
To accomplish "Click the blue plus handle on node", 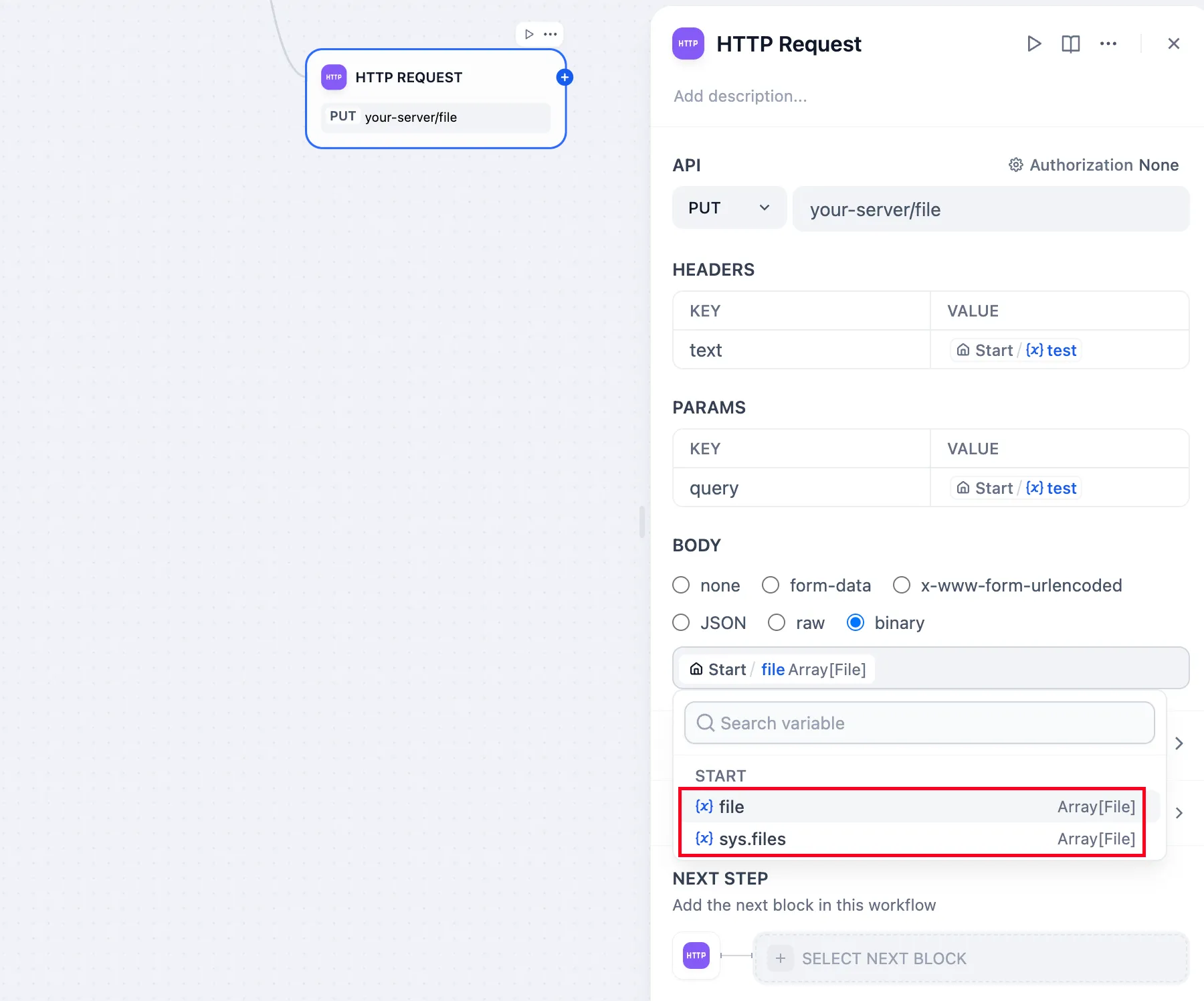I will pyautogui.click(x=565, y=78).
